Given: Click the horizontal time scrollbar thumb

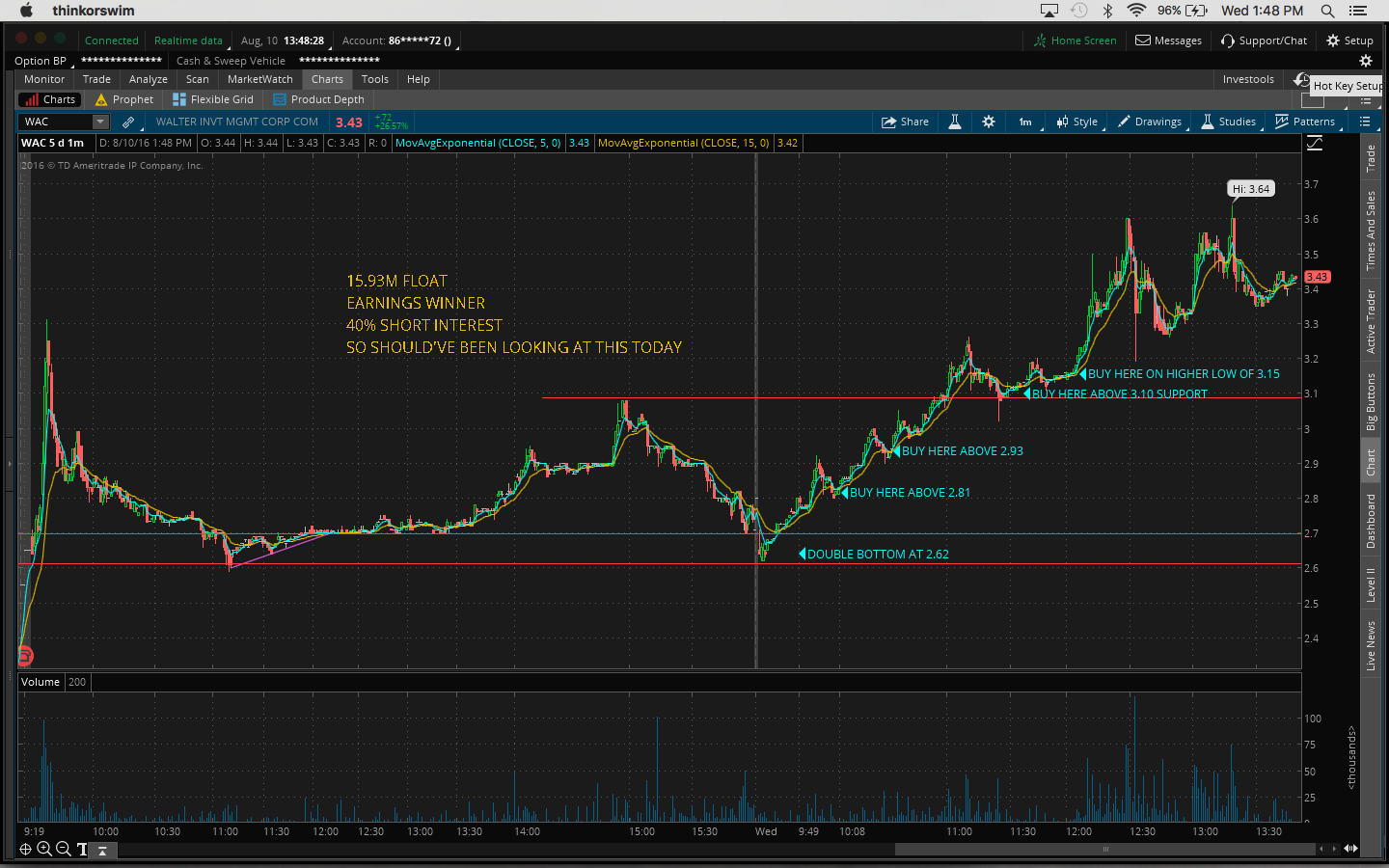Looking at the screenshot, I should (1105, 849).
